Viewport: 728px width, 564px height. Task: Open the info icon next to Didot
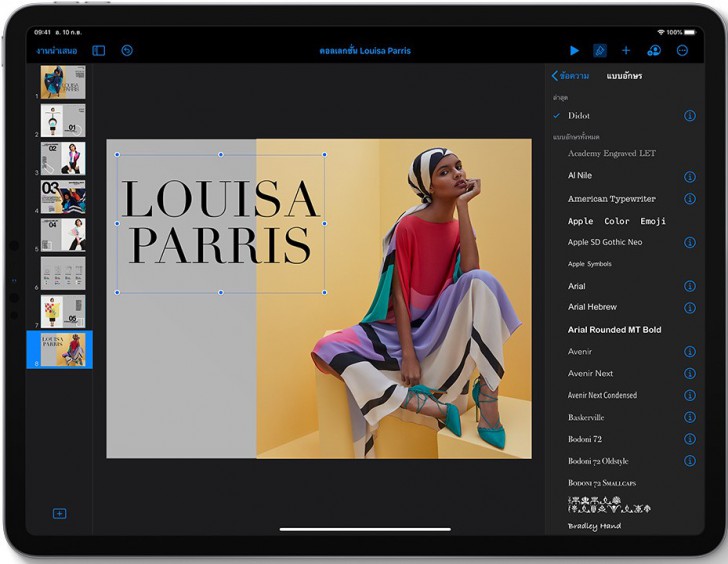(689, 116)
